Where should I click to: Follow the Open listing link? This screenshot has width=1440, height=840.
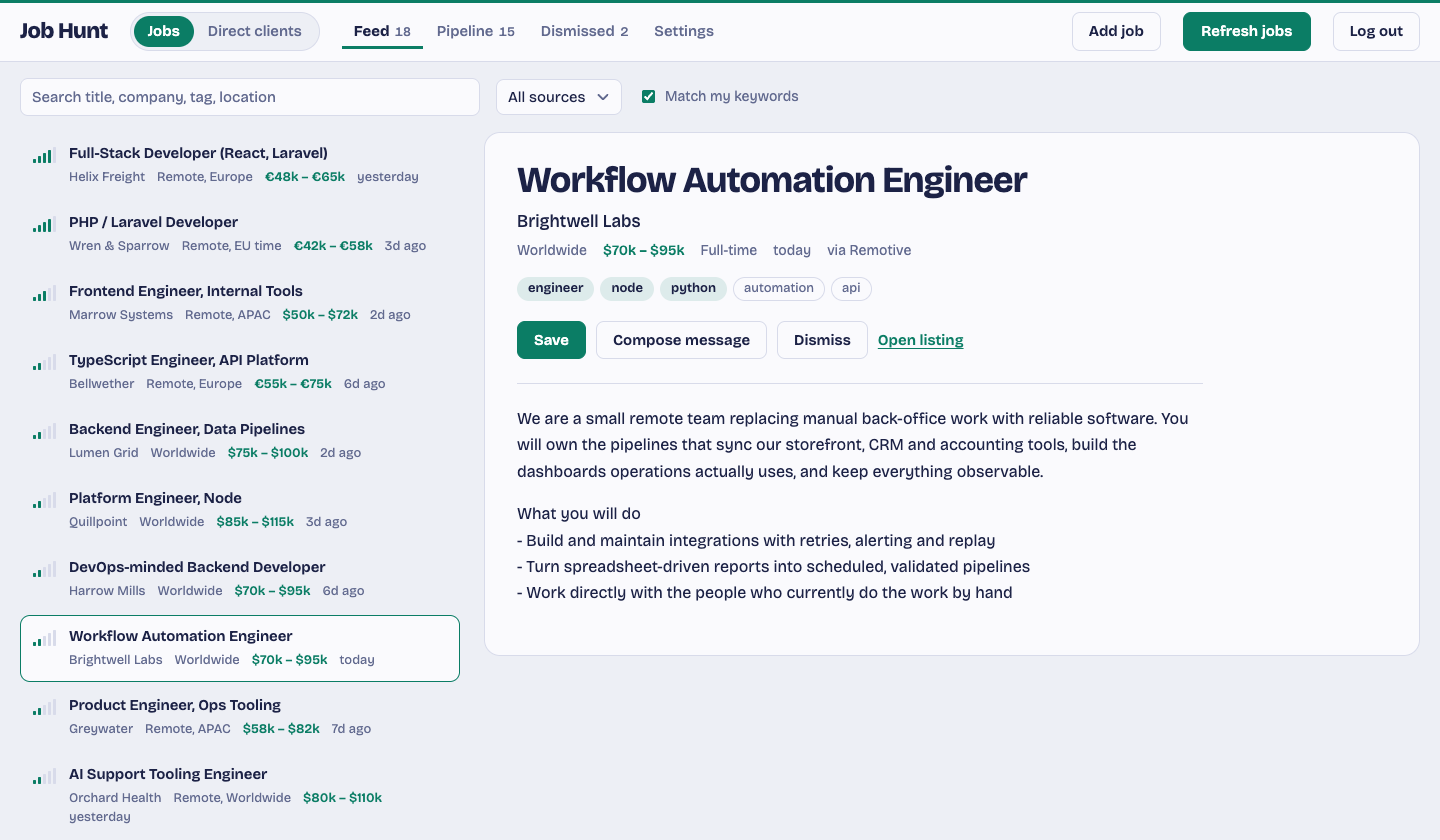921,340
